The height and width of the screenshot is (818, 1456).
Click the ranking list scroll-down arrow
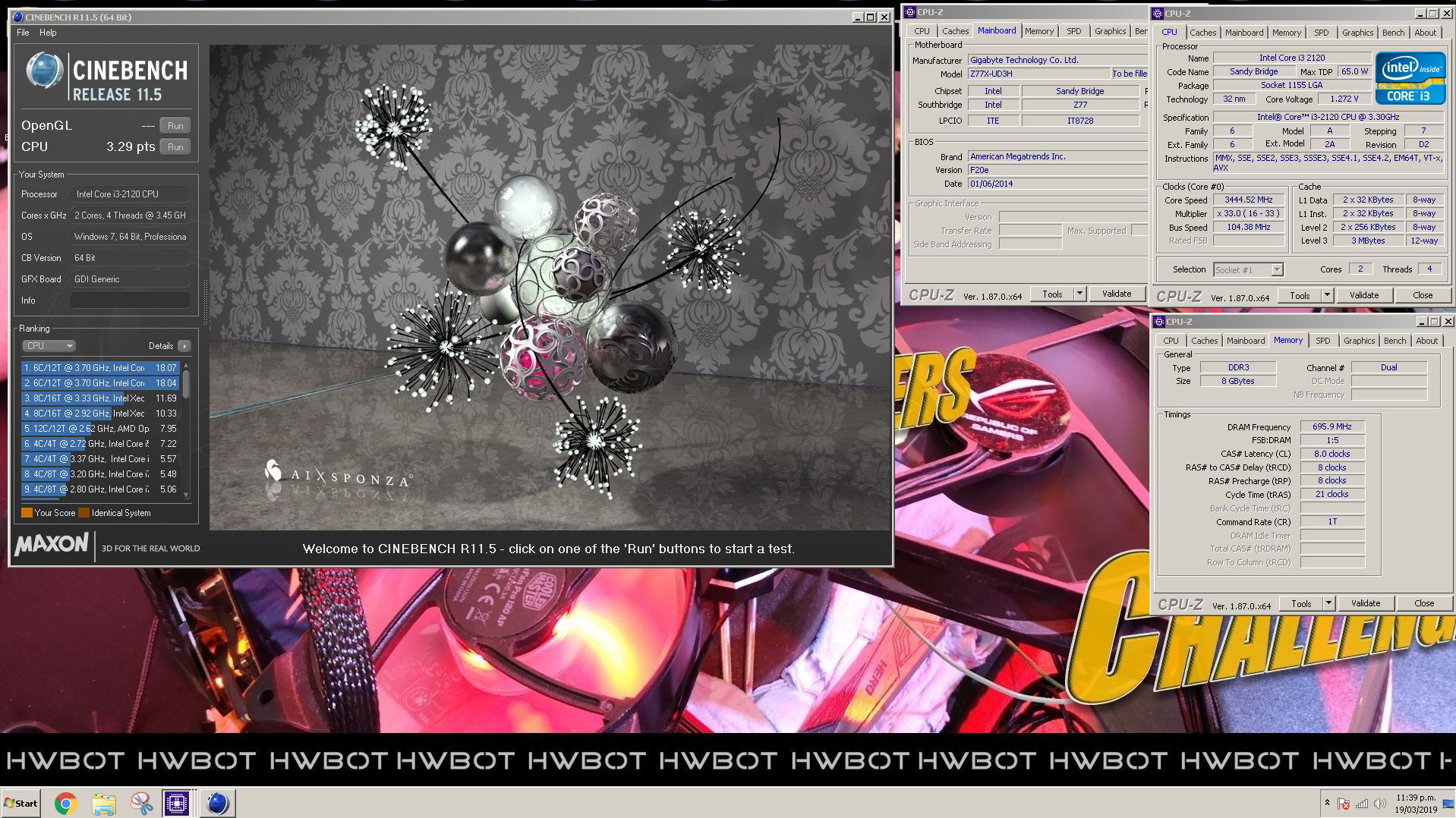tap(186, 495)
